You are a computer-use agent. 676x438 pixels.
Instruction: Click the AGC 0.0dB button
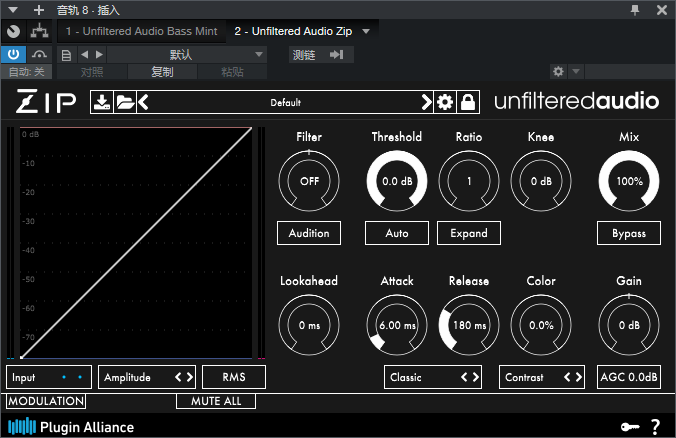click(629, 377)
